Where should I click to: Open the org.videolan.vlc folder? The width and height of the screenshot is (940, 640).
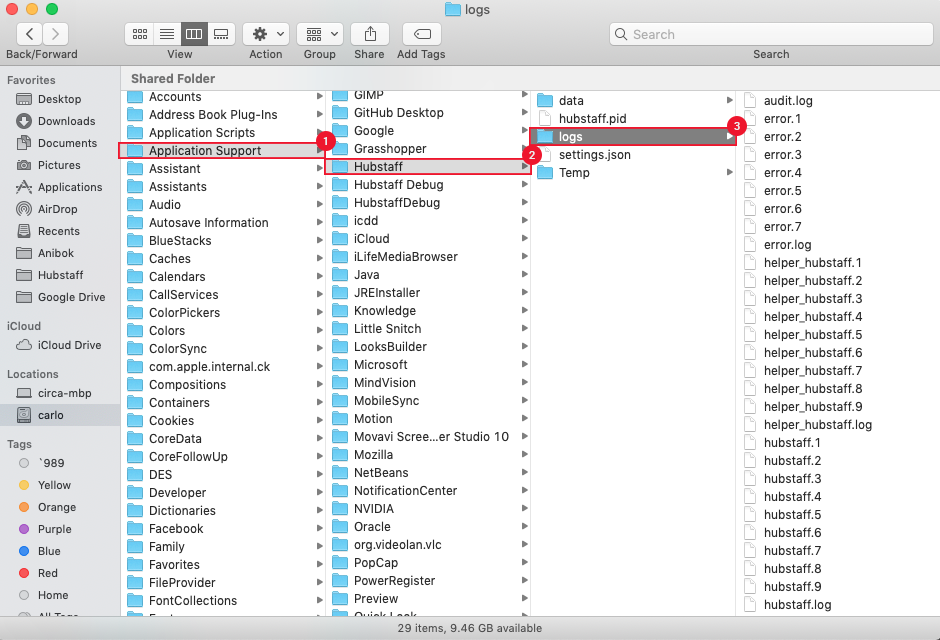pyautogui.click(x=427, y=545)
